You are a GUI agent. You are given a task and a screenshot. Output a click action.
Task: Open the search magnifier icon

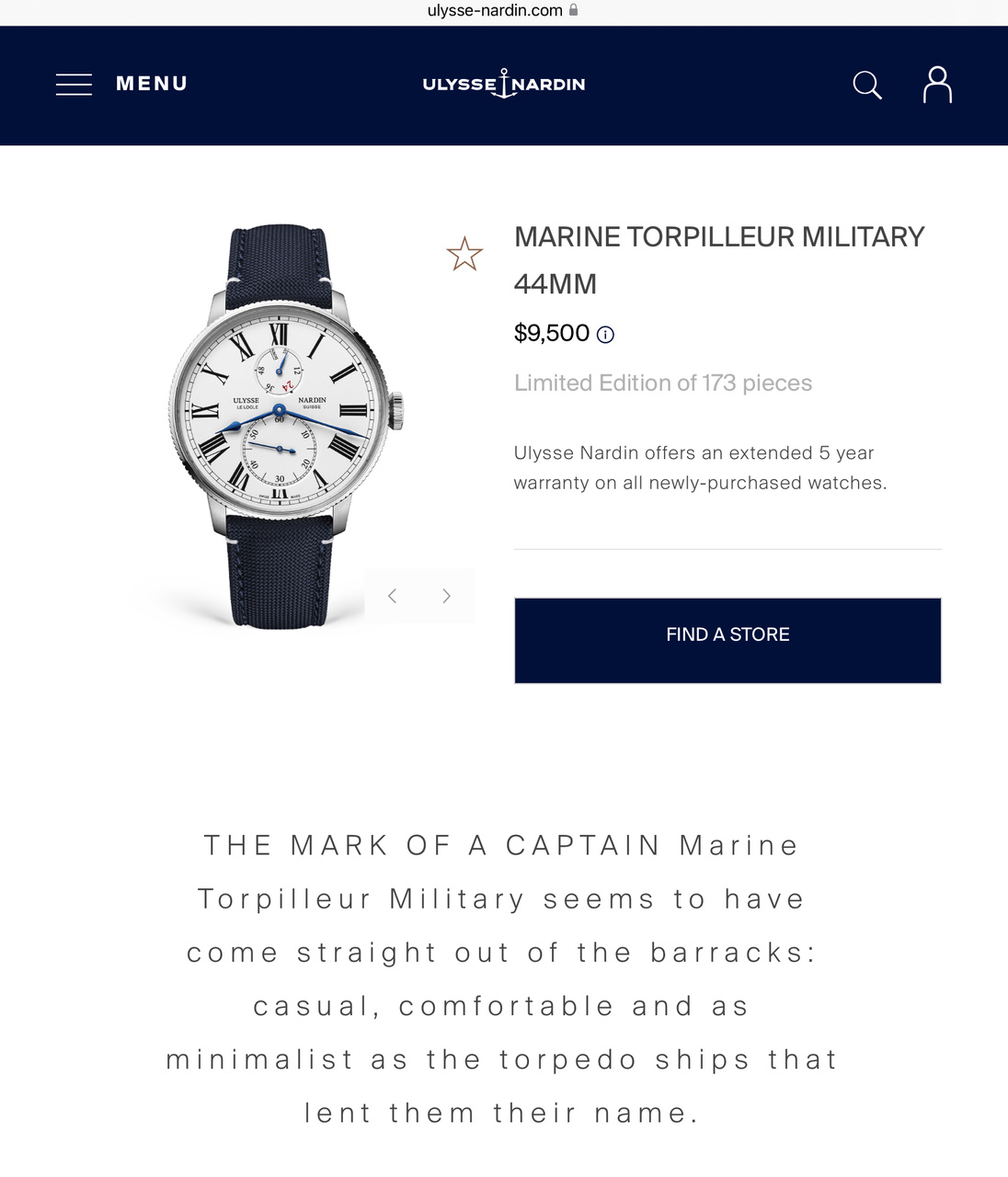click(866, 85)
